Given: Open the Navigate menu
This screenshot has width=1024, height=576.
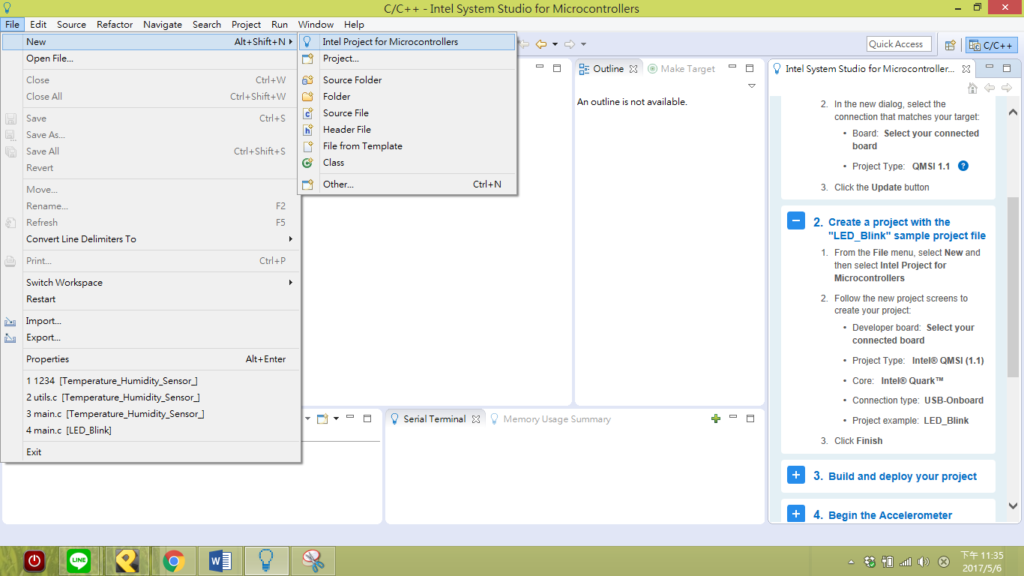Looking at the screenshot, I should pos(163,24).
